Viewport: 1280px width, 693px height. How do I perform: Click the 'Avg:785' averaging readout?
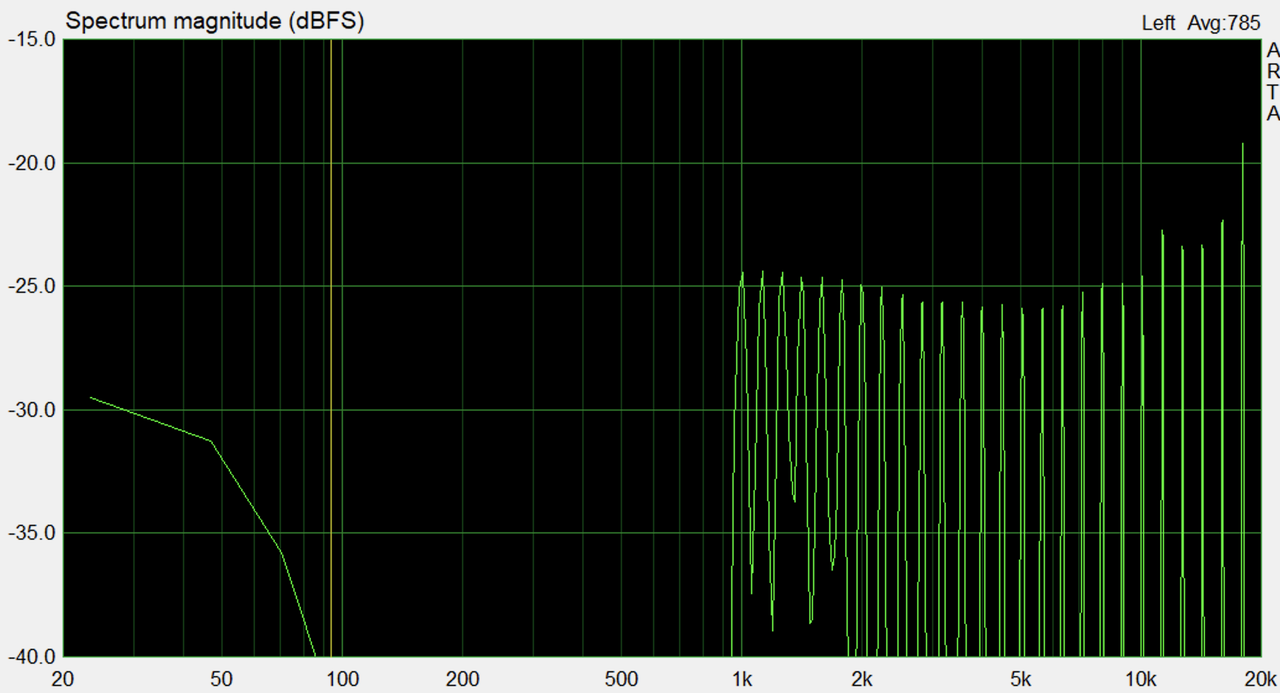point(1224,24)
